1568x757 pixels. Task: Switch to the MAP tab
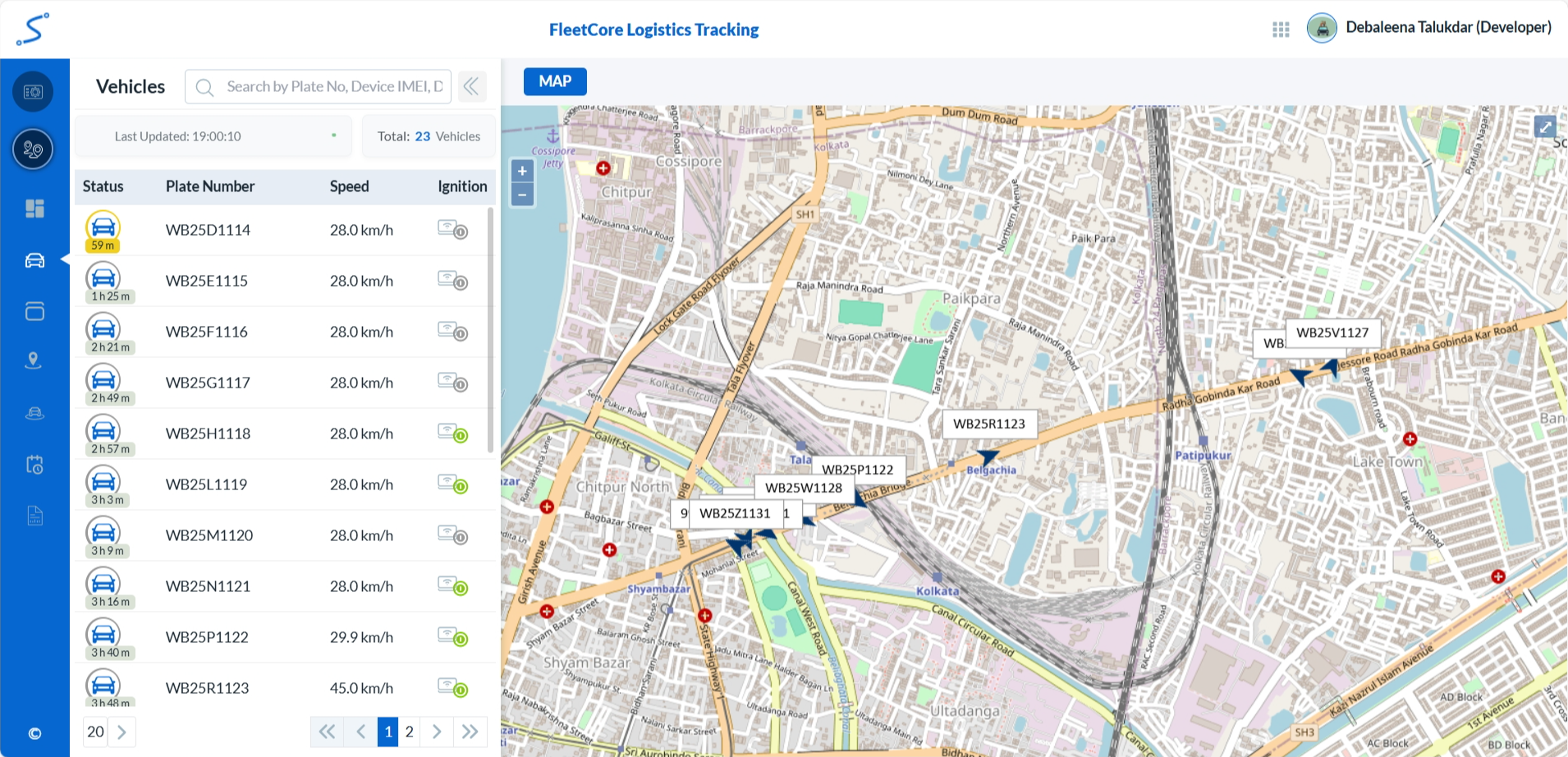(x=555, y=81)
